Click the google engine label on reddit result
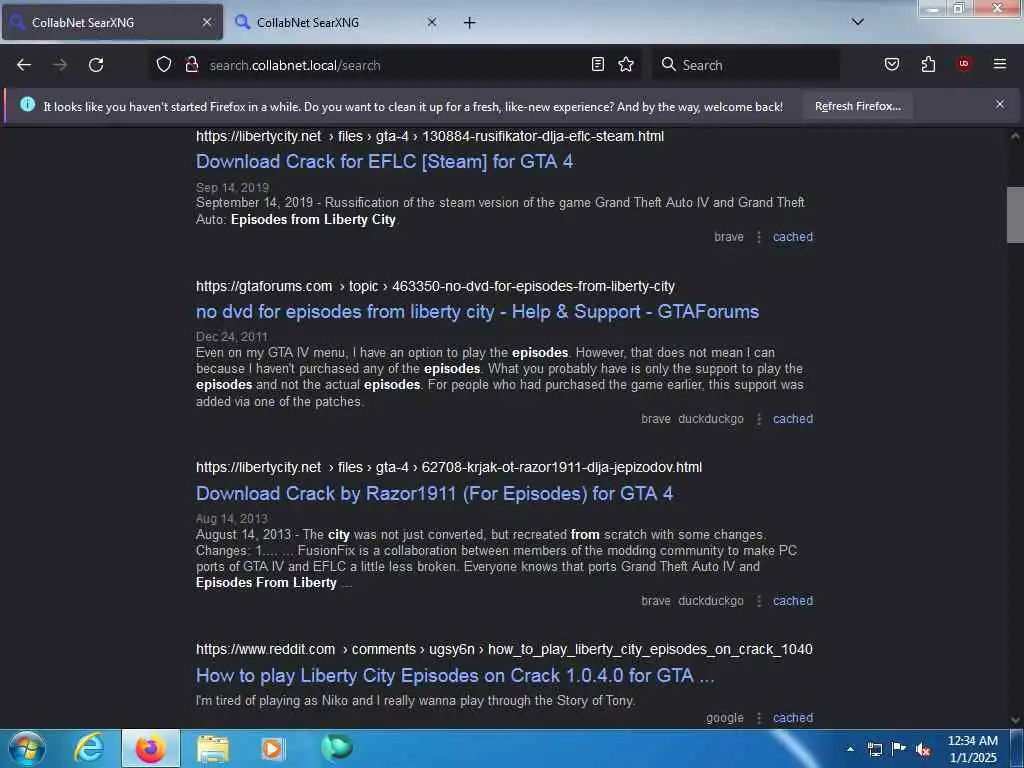1024x768 pixels. point(725,718)
